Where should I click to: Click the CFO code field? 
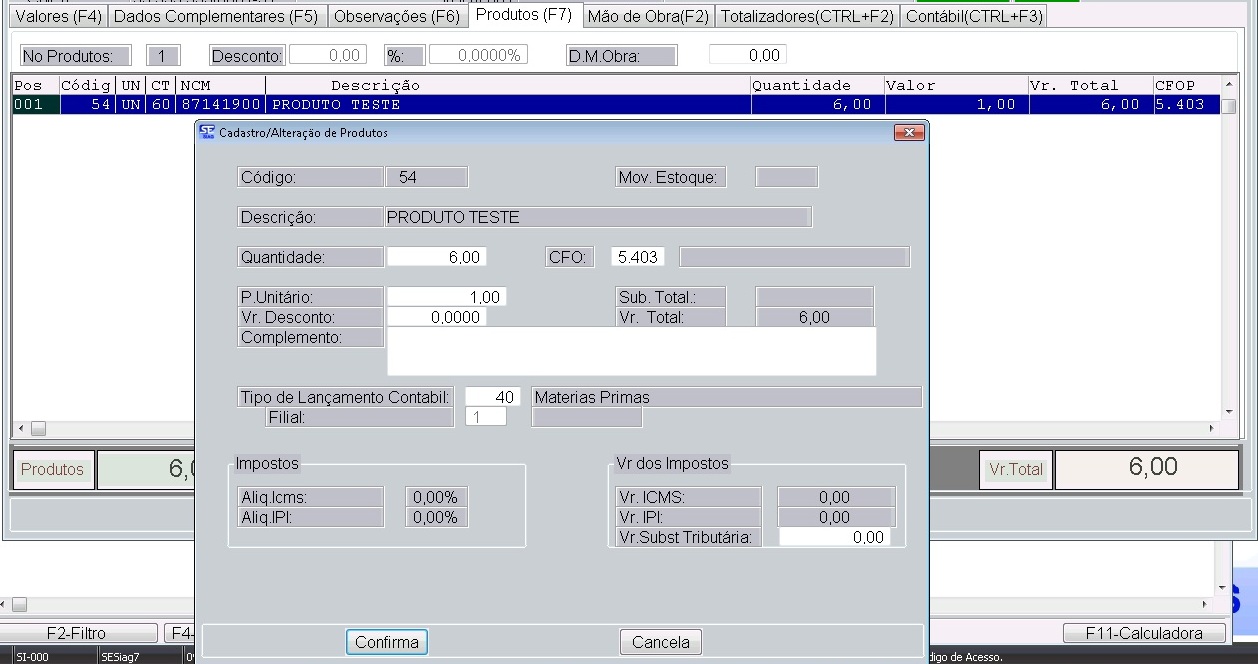coord(638,257)
